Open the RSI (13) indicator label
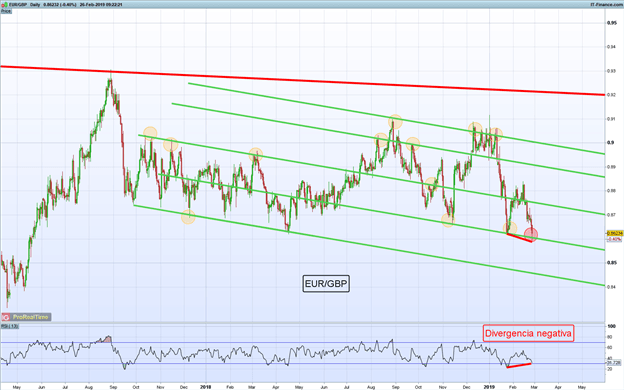624x390 pixels. click(10, 326)
